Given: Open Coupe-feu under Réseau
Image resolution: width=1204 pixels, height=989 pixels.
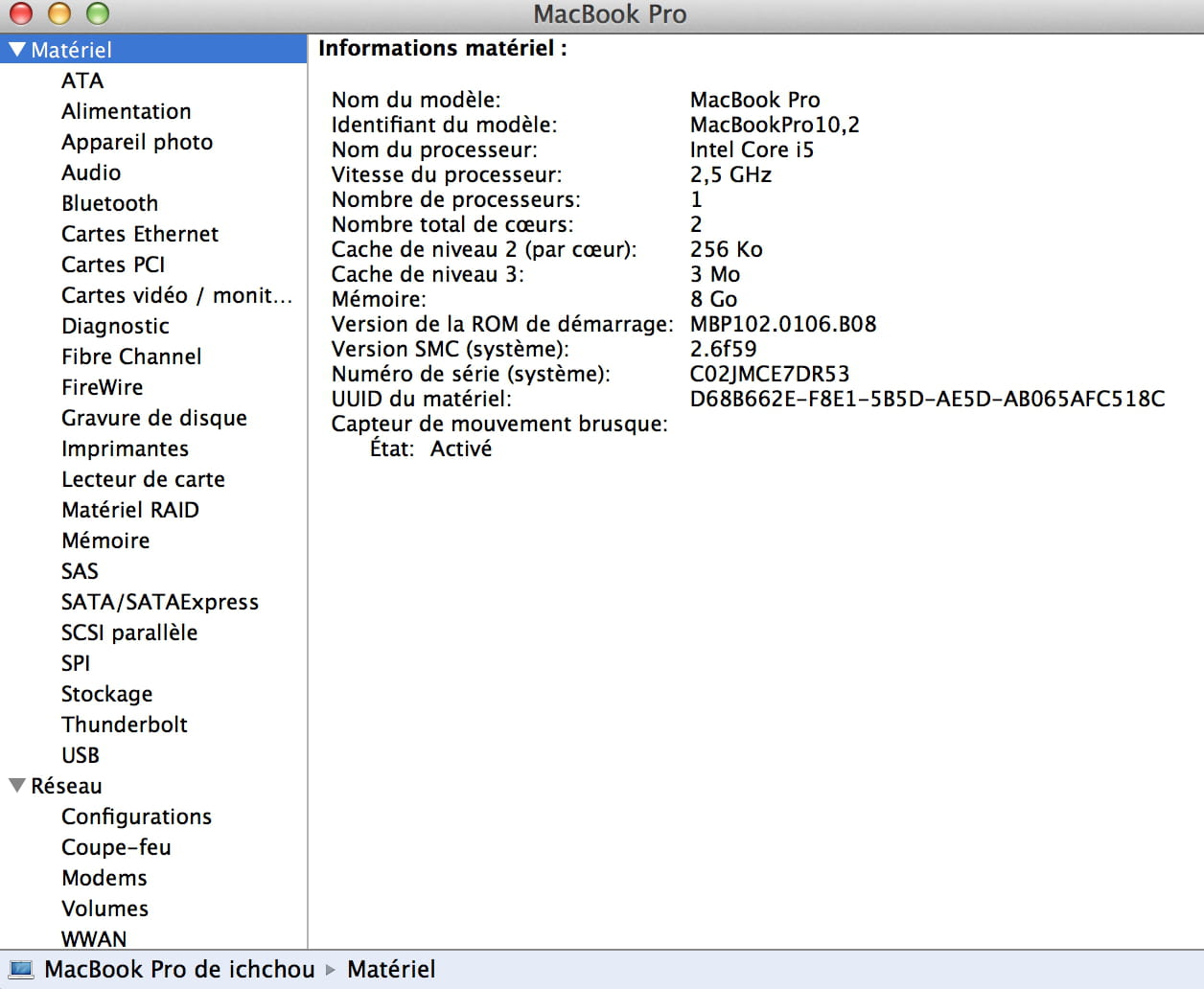Looking at the screenshot, I should (x=116, y=847).
